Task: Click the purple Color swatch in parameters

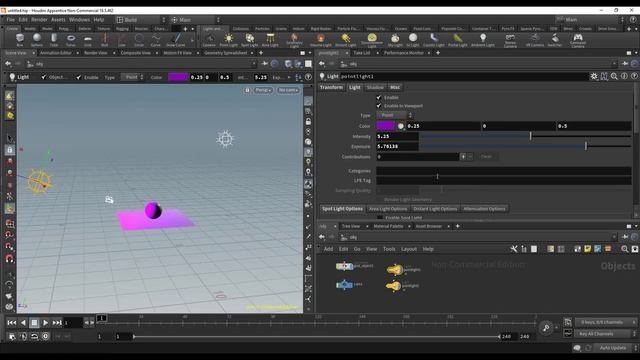Action: click(385, 126)
